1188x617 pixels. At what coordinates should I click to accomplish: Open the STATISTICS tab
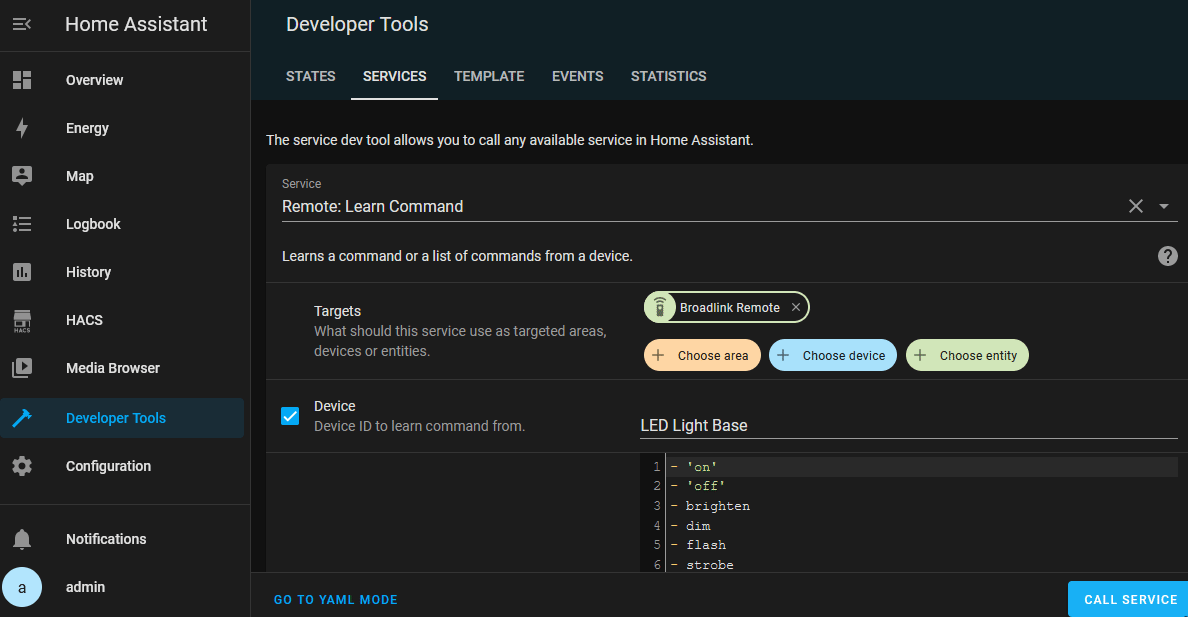[x=668, y=76]
